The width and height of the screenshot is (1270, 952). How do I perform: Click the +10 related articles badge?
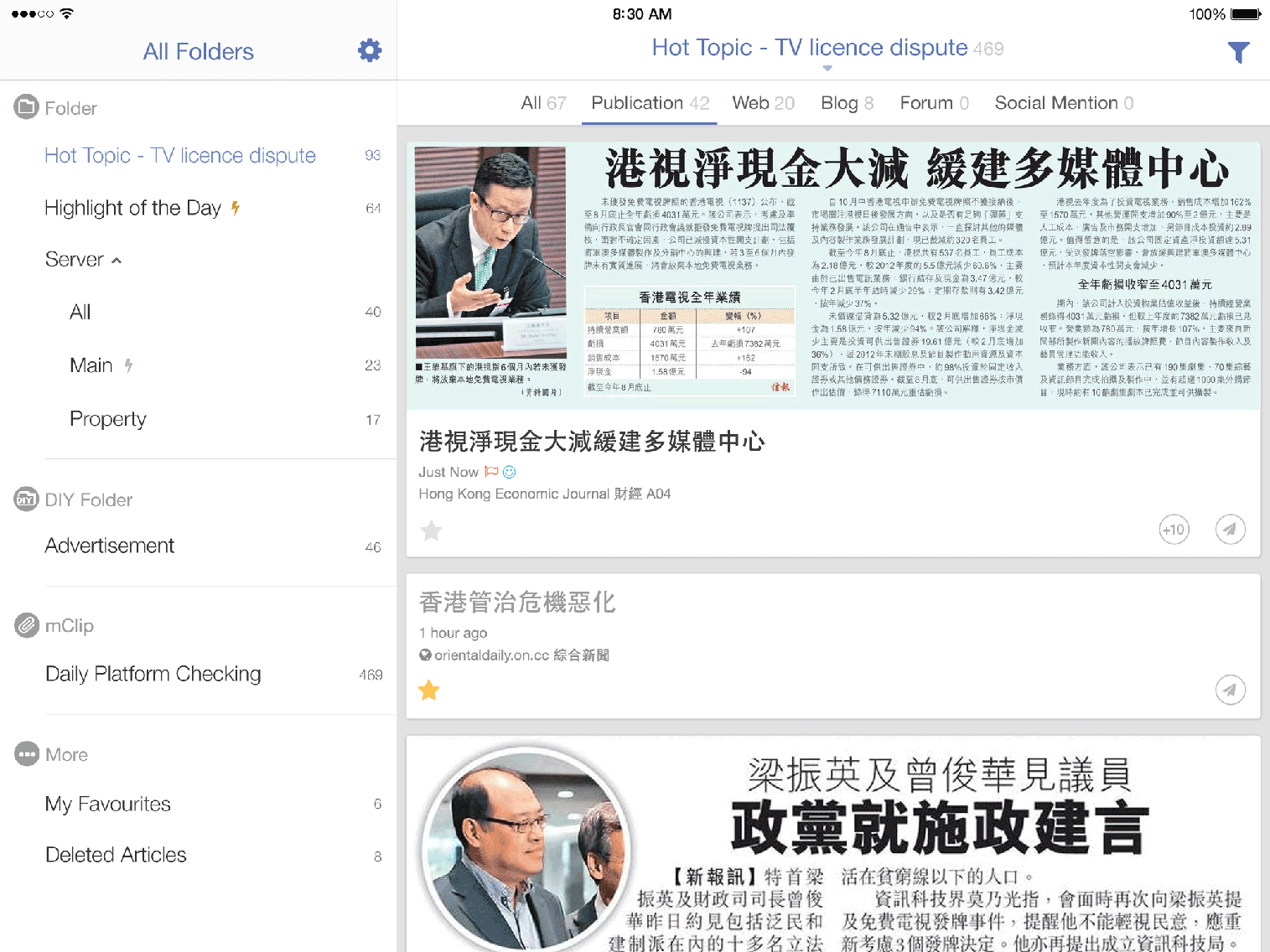tap(1174, 530)
